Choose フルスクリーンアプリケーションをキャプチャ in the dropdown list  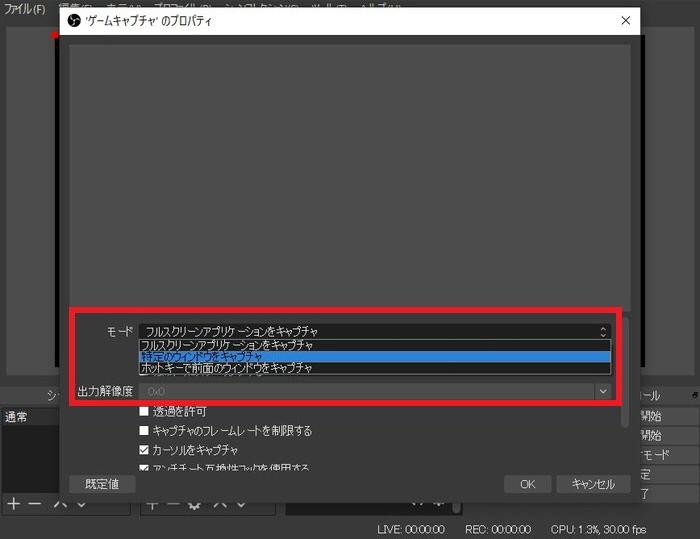pos(374,345)
